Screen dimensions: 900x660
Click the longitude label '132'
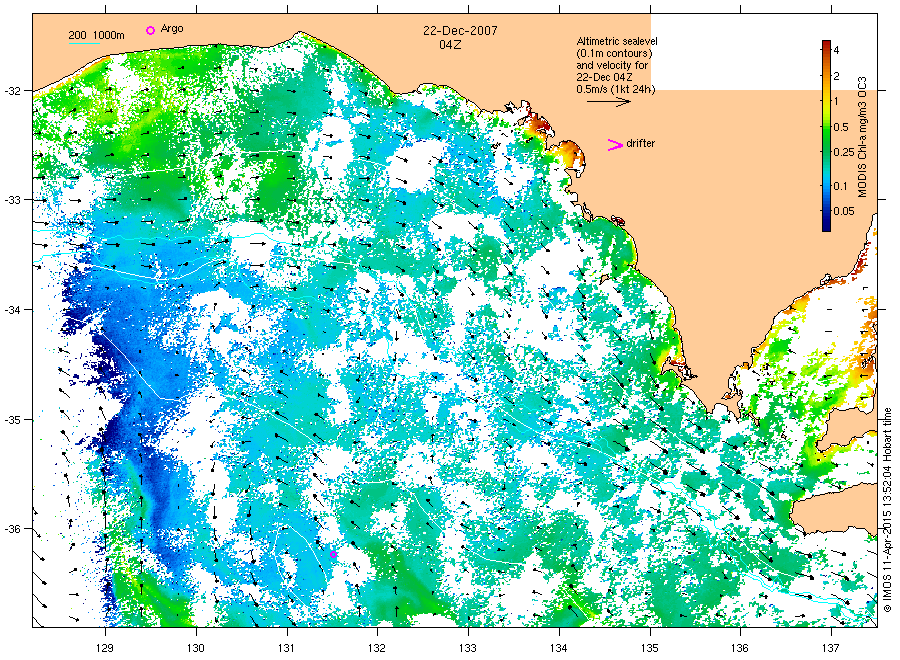377,649
